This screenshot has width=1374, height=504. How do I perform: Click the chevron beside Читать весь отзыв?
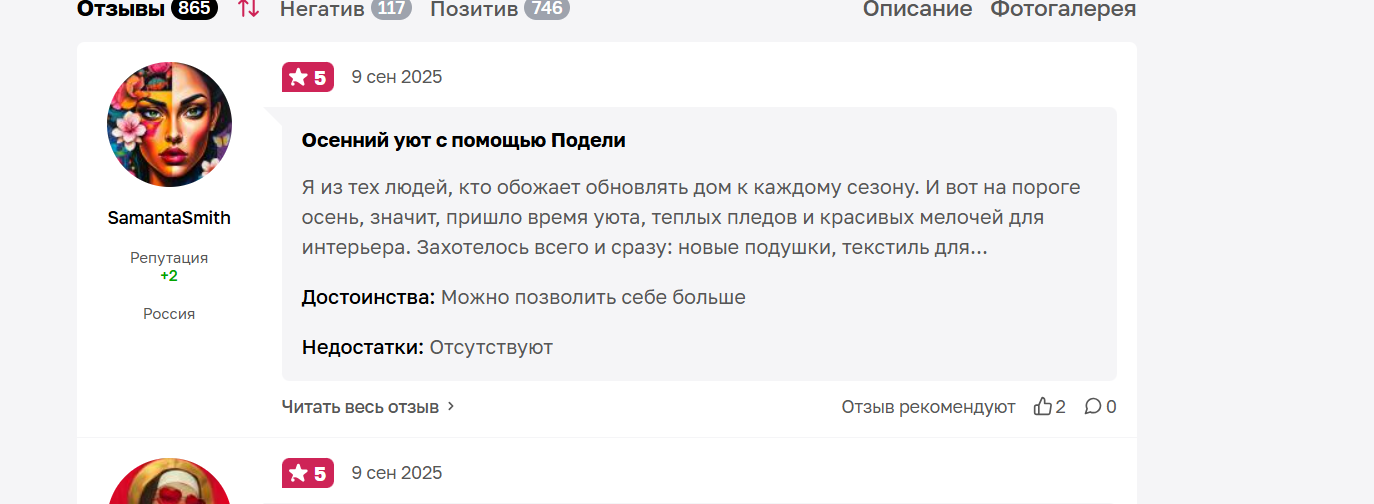tap(451, 406)
